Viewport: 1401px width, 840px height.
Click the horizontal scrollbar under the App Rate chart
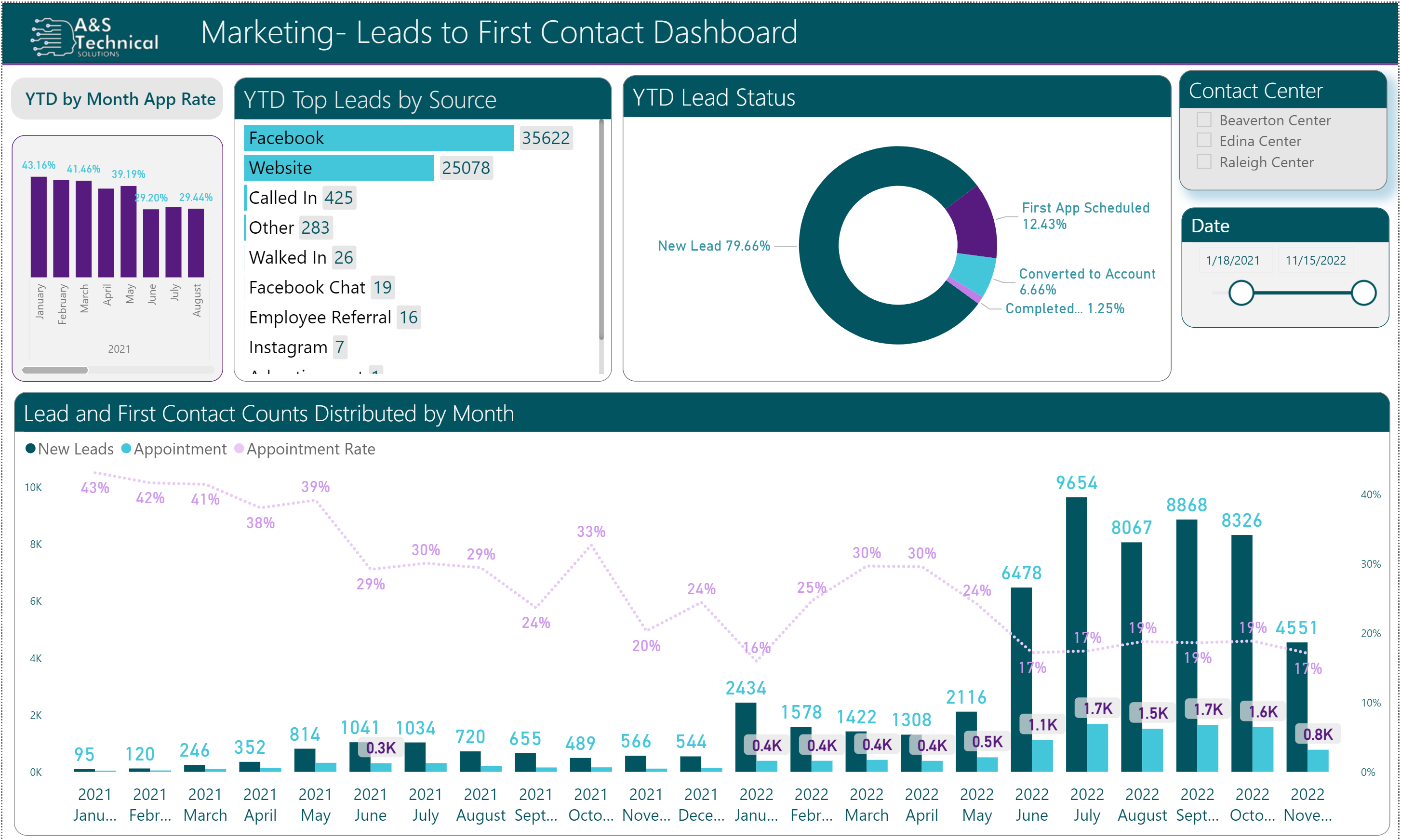[55, 370]
